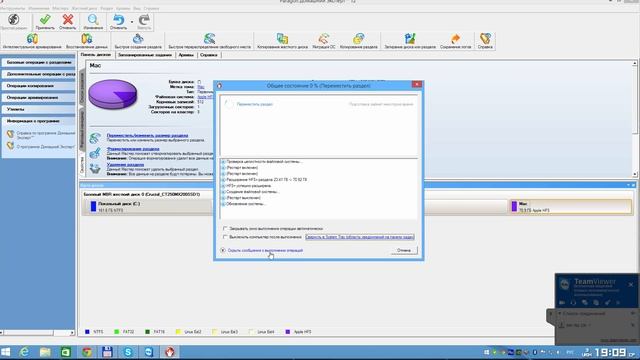Open Internet Explorer from taskbar
The width and height of the screenshot is (640, 360).
click(x=24, y=352)
